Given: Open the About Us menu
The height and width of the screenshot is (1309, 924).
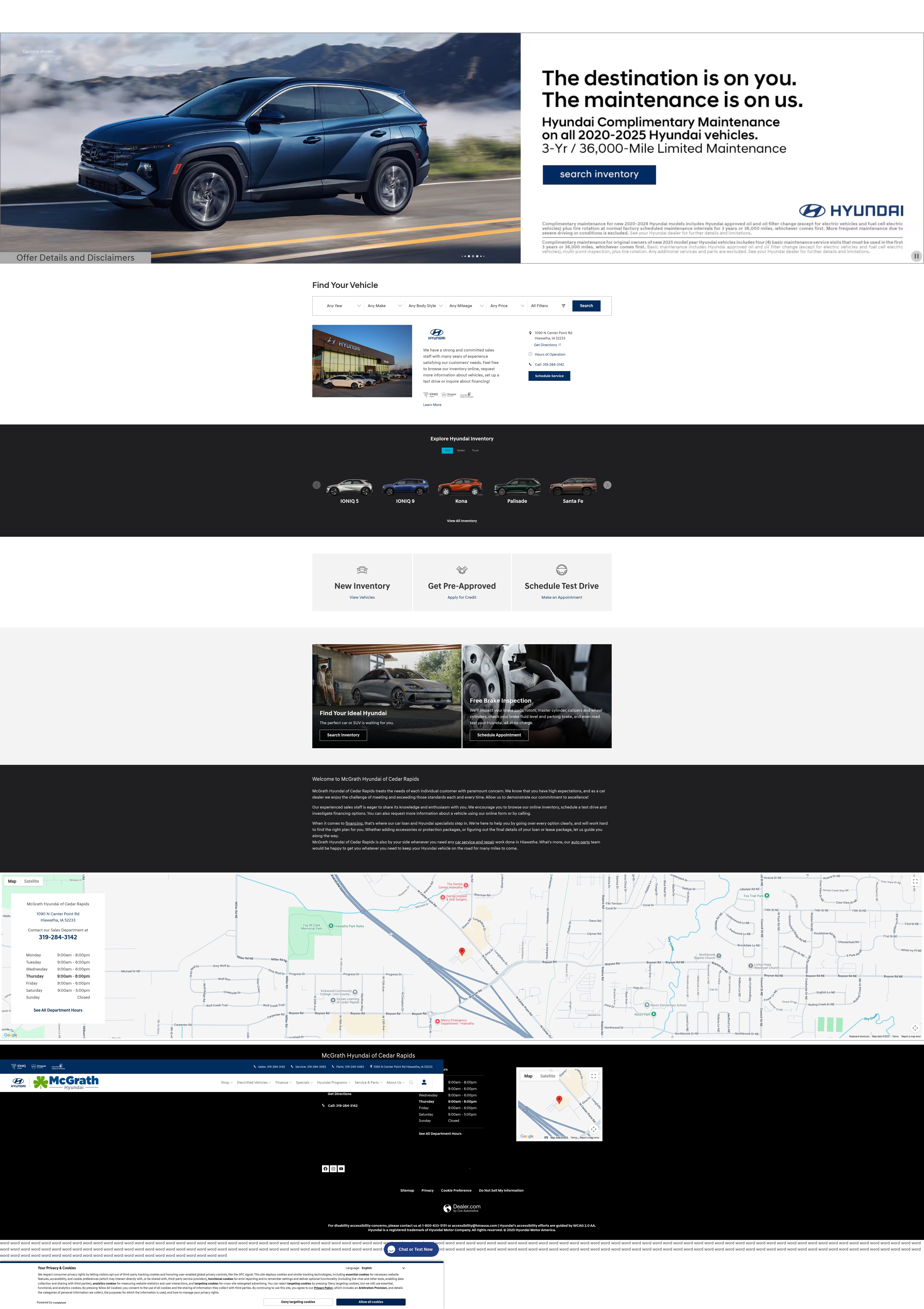Looking at the screenshot, I should click(x=396, y=1083).
